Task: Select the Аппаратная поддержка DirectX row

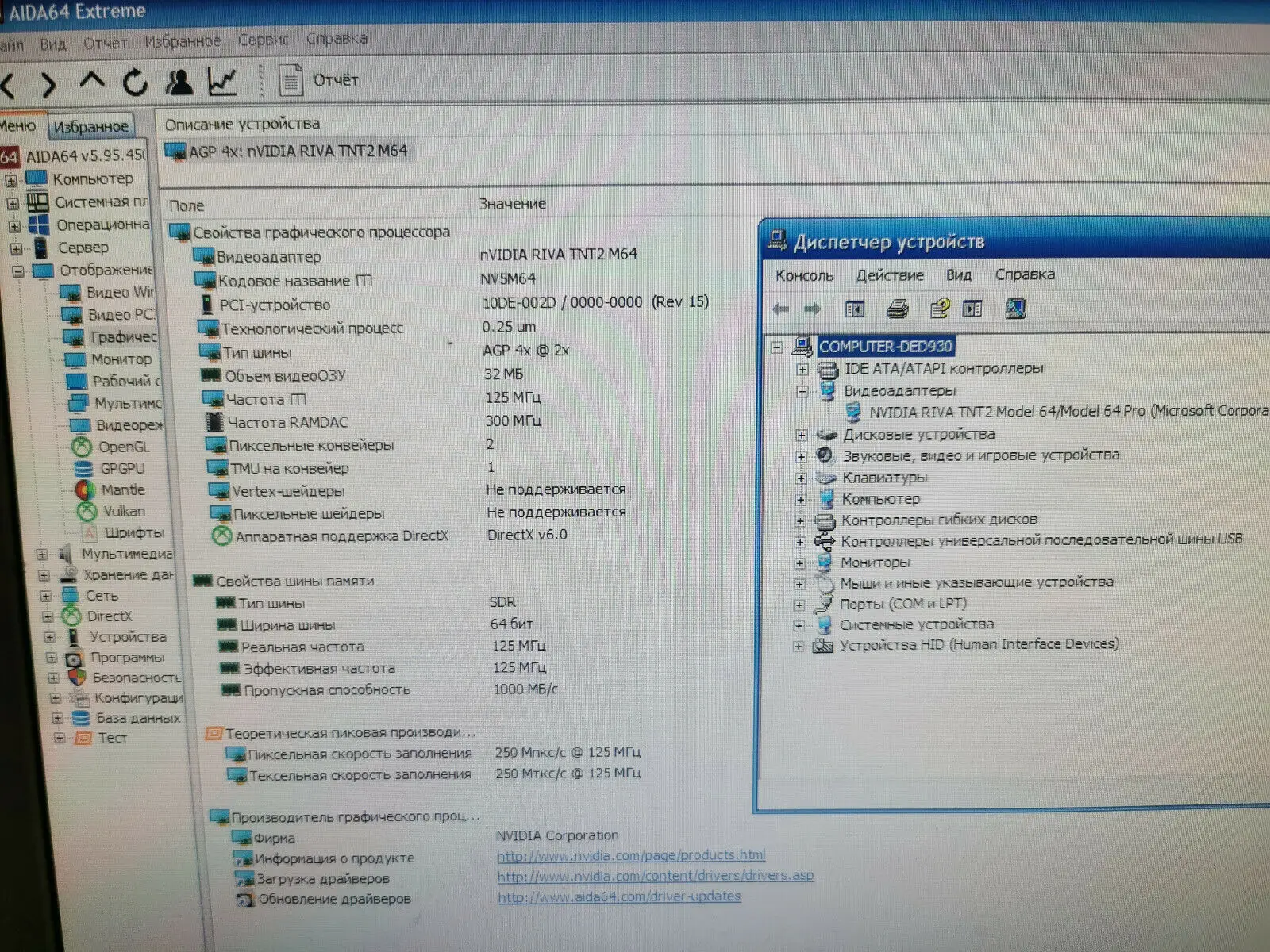Action: coord(342,536)
